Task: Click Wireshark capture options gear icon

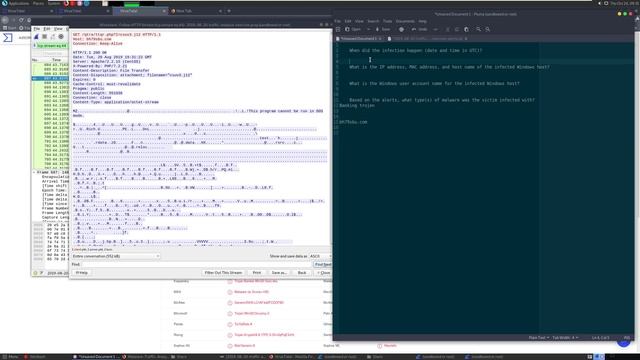Action: coord(61,37)
